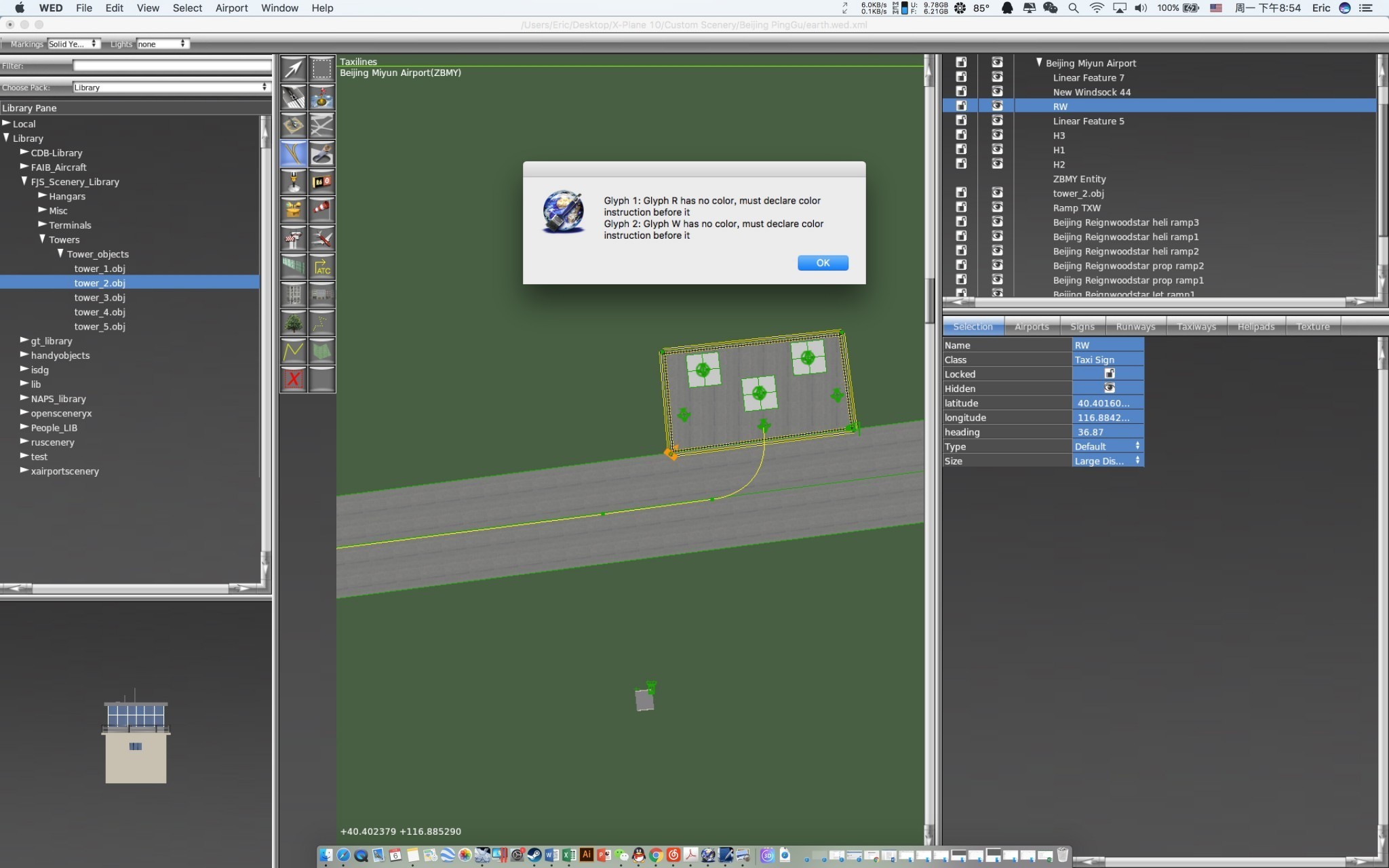Image resolution: width=1389 pixels, height=868 pixels.
Task: Choose the yellow Line tool
Action: tap(294, 351)
